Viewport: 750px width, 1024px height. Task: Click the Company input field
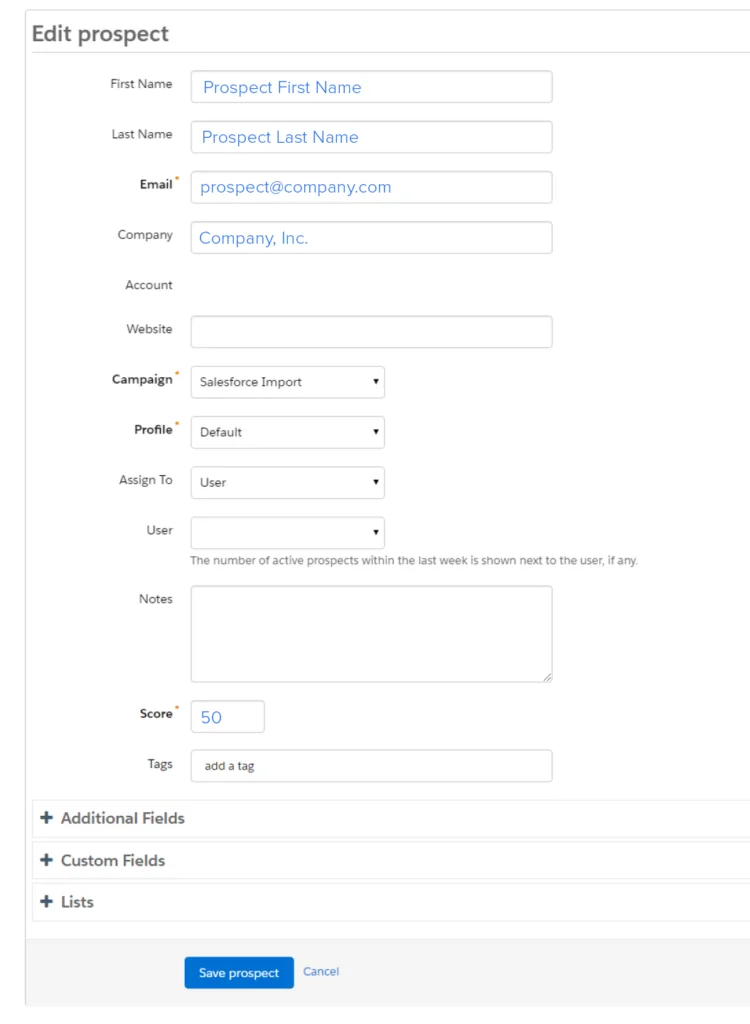click(371, 238)
